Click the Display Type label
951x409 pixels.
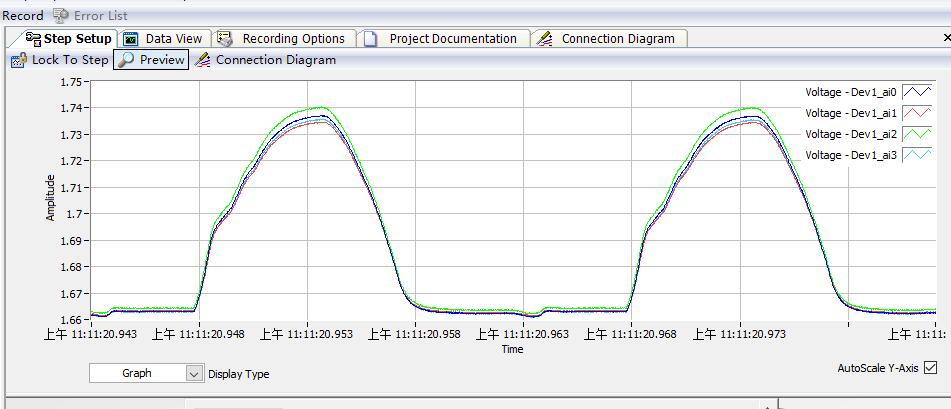[238, 374]
